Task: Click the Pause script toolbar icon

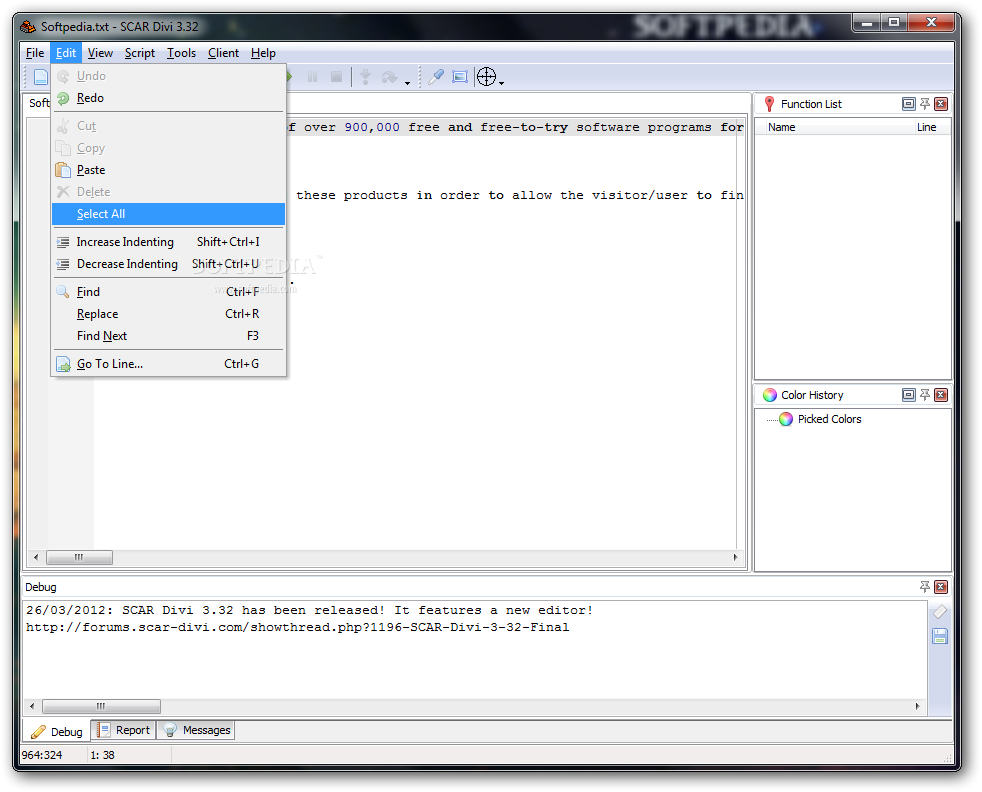Action: 312,77
